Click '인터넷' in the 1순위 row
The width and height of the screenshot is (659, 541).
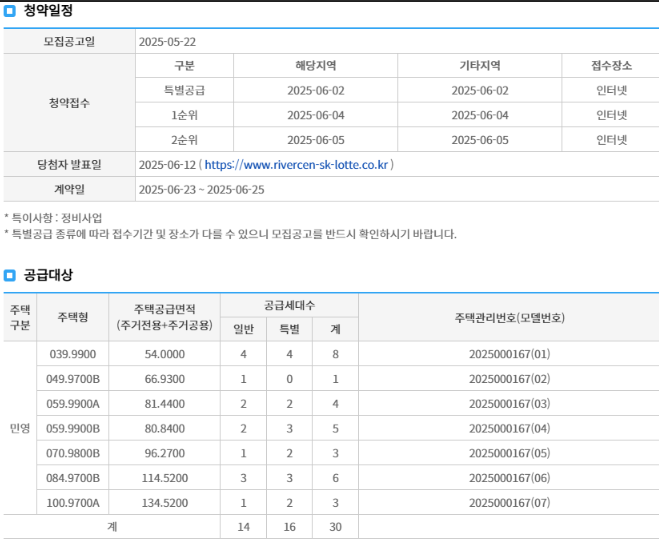612,115
